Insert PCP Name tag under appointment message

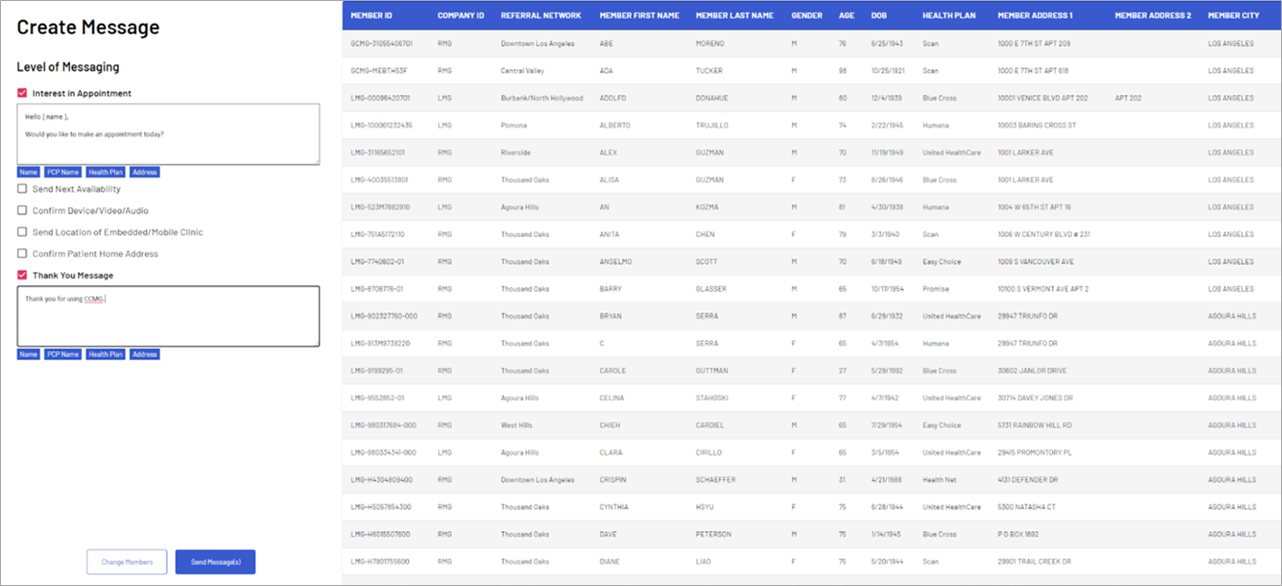point(63,172)
